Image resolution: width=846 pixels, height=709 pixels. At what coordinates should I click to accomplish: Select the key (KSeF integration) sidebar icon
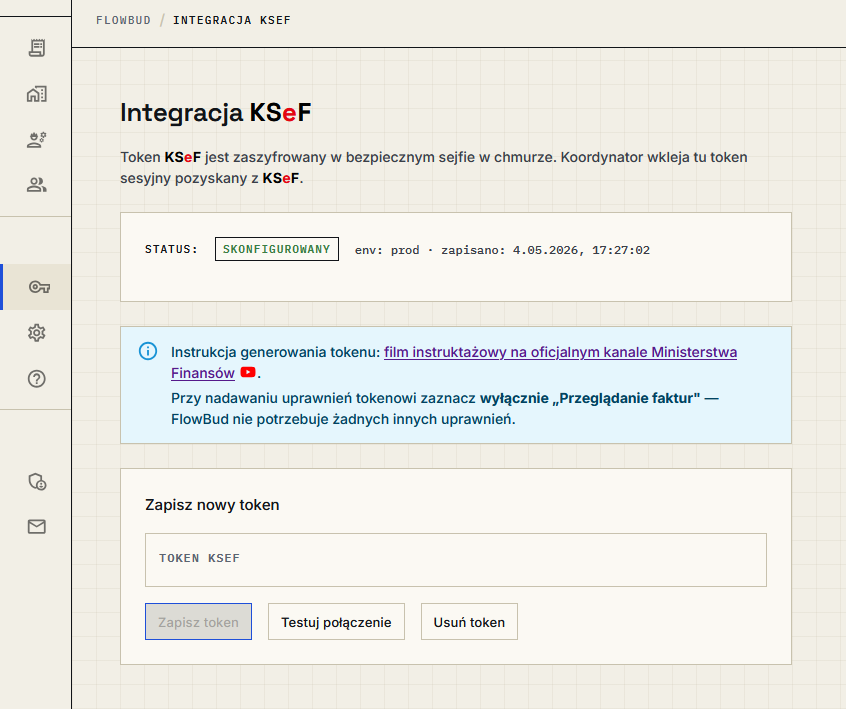click(39, 287)
